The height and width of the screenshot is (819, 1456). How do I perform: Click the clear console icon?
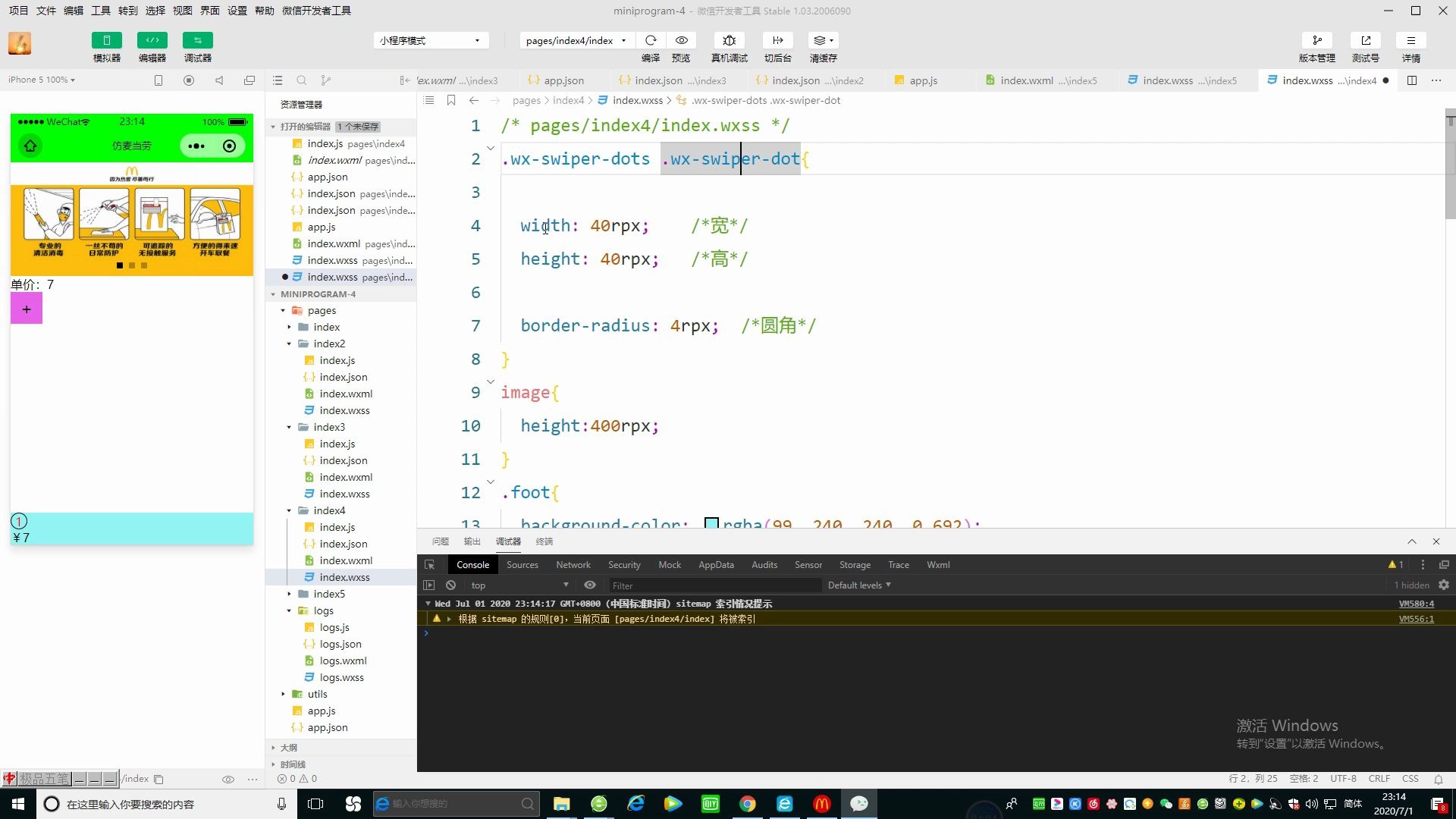pos(451,585)
